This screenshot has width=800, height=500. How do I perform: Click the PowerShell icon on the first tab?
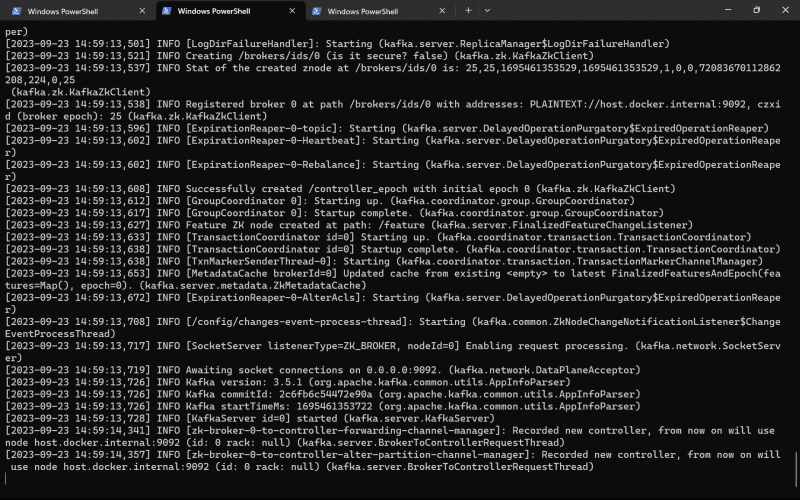(x=16, y=11)
